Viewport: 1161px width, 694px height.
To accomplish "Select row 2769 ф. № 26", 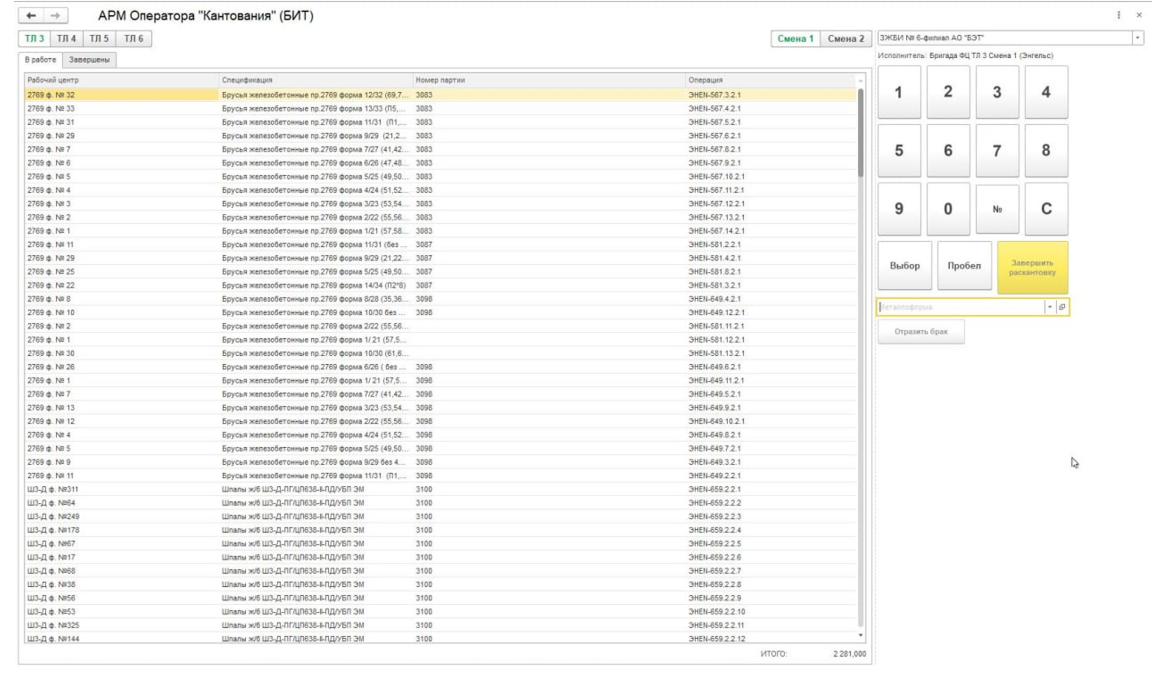I will pos(441,367).
